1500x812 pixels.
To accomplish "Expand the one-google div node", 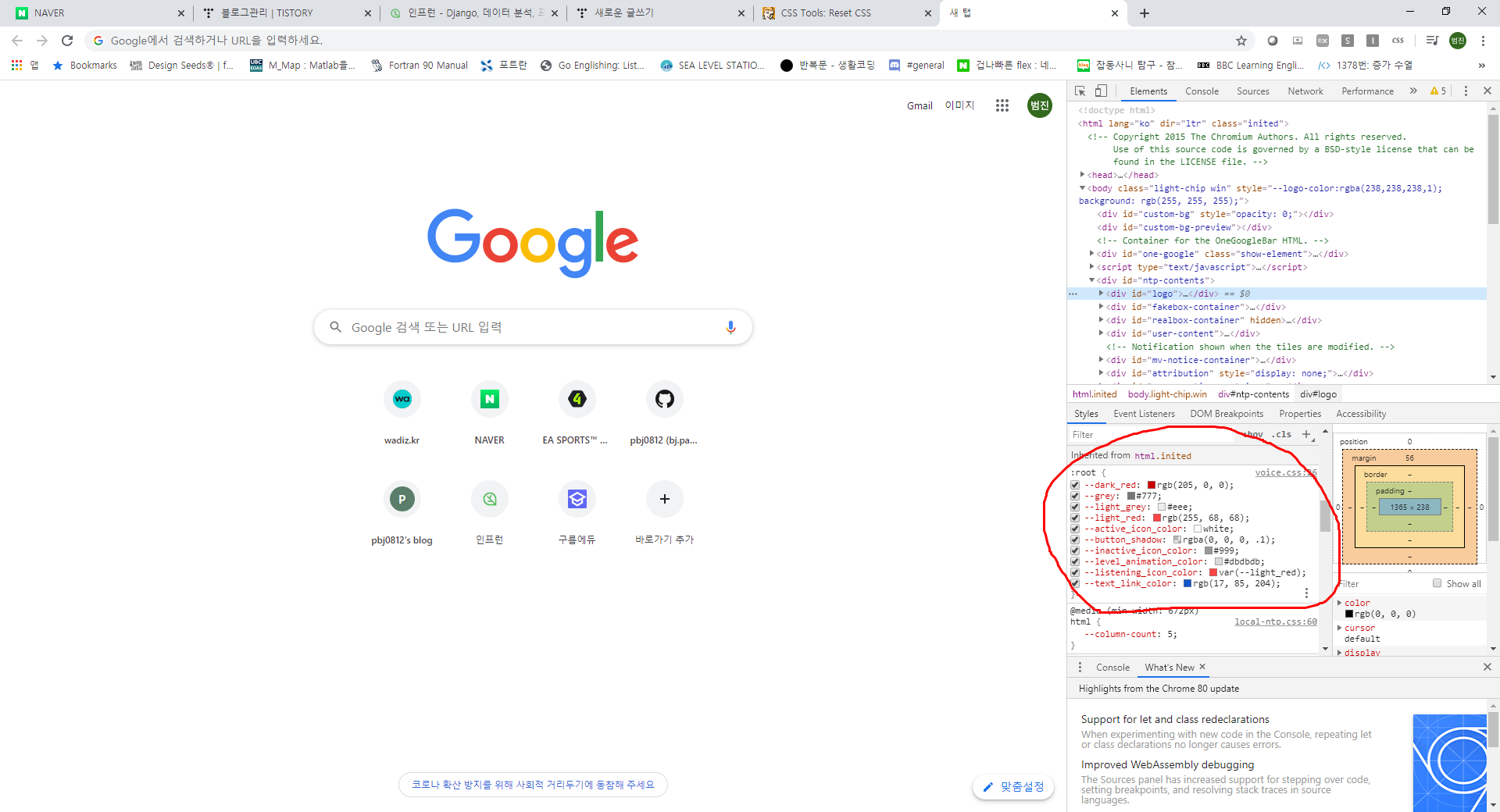I will [1091, 254].
